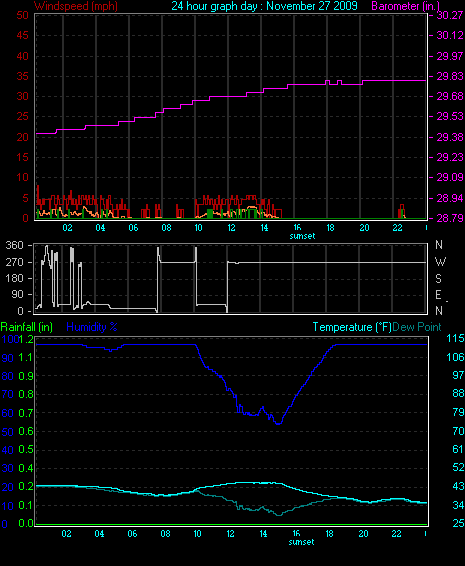Click hour 12 tick on top graph
This screenshot has height=566, width=465.
click(231, 228)
